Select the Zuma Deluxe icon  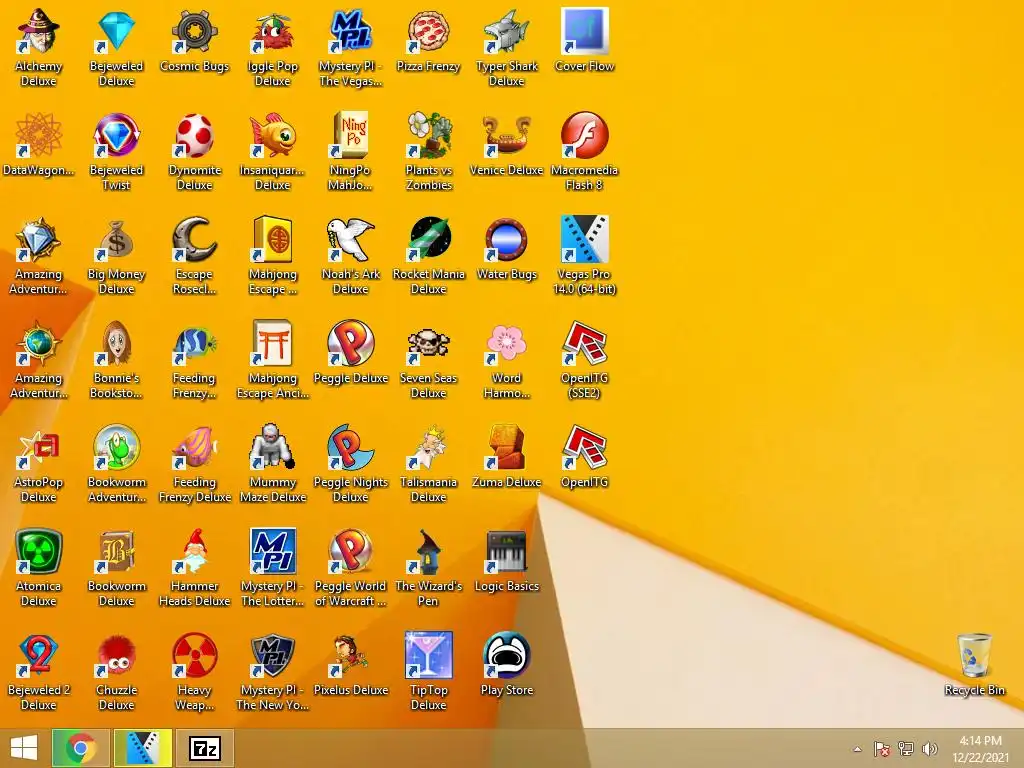[507, 447]
